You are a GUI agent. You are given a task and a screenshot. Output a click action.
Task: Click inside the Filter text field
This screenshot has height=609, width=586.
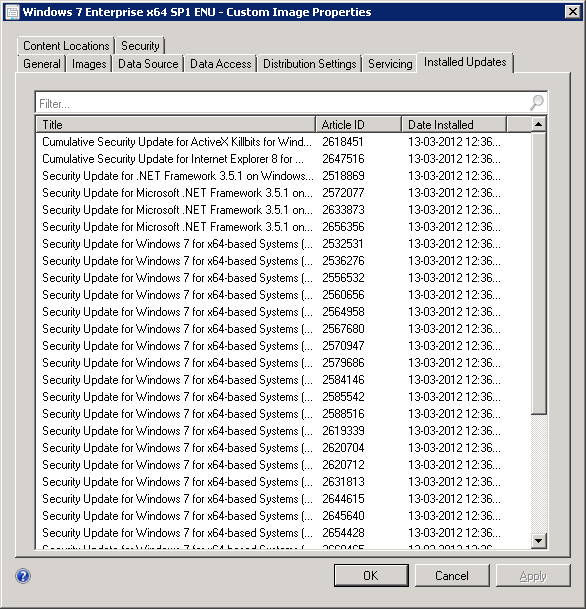283,103
